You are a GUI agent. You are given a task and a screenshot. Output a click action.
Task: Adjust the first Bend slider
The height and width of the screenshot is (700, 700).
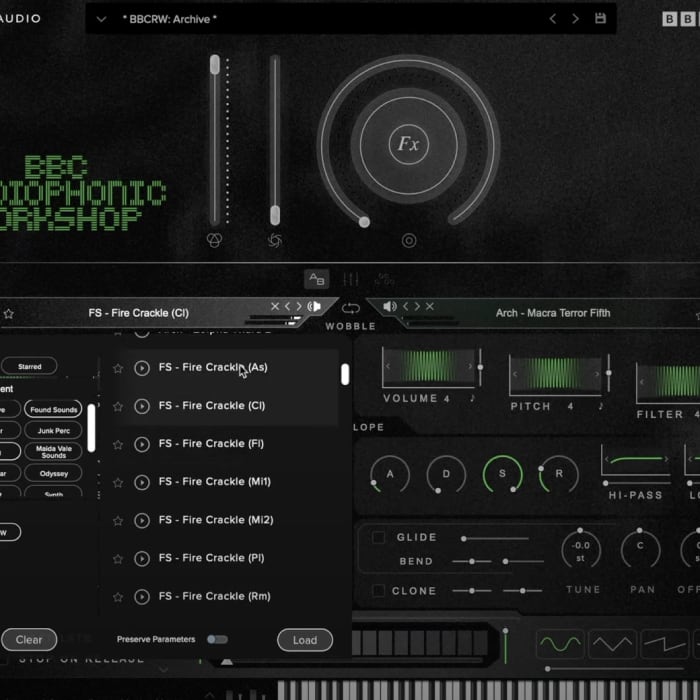pyautogui.click(x=472, y=561)
